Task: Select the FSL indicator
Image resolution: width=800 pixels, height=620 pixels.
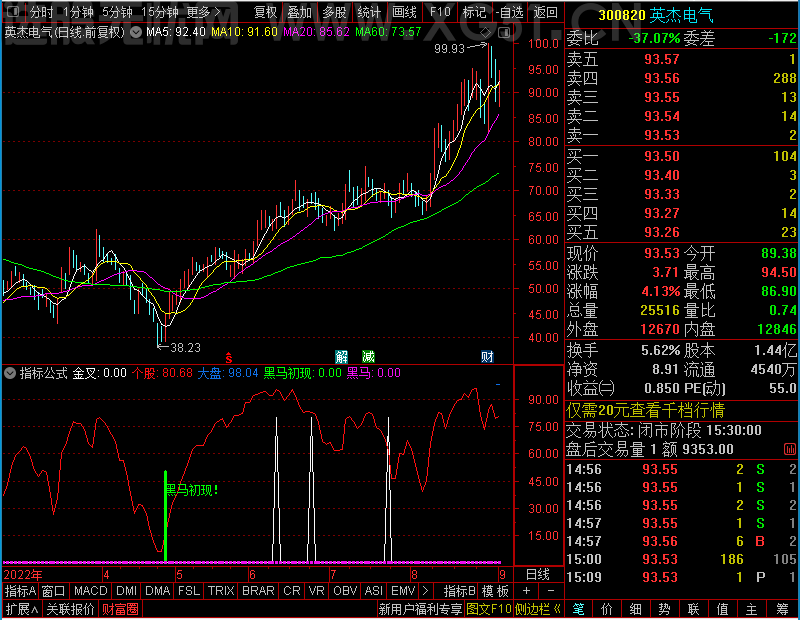Action: click(x=189, y=591)
